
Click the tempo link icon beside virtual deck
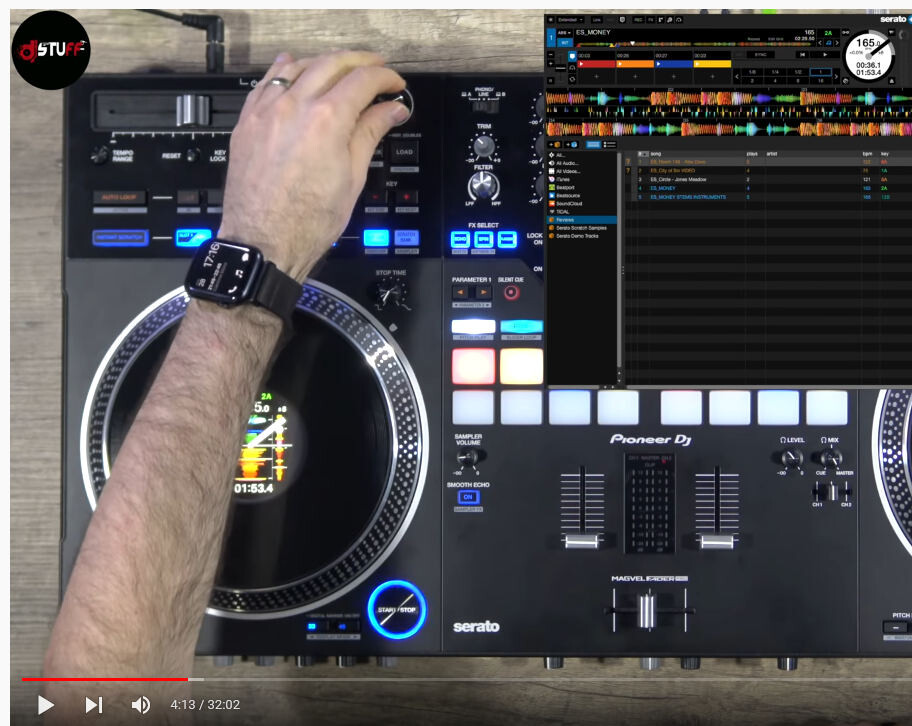(x=845, y=33)
